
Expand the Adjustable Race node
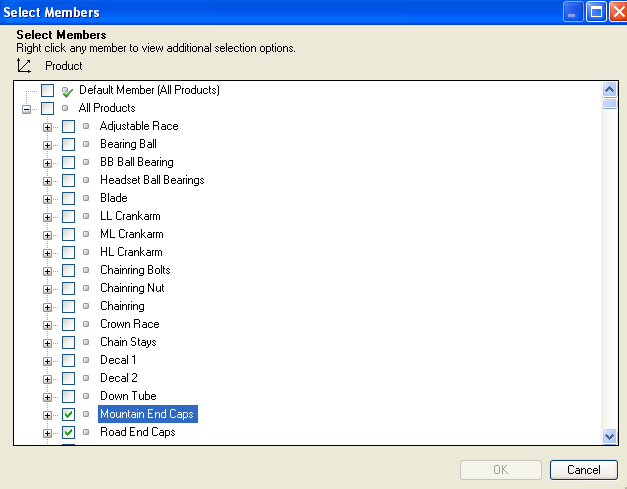coord(47,128)
